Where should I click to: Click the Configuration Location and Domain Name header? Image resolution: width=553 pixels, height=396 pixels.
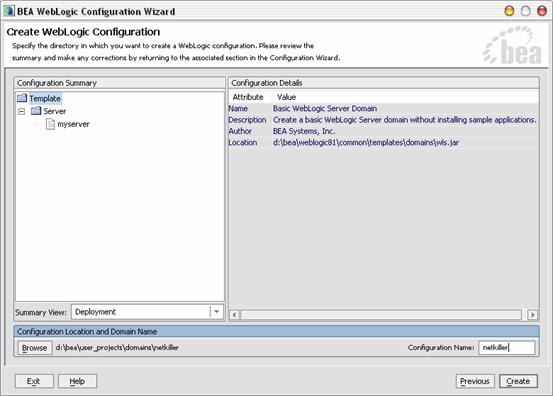coord(276,331)
